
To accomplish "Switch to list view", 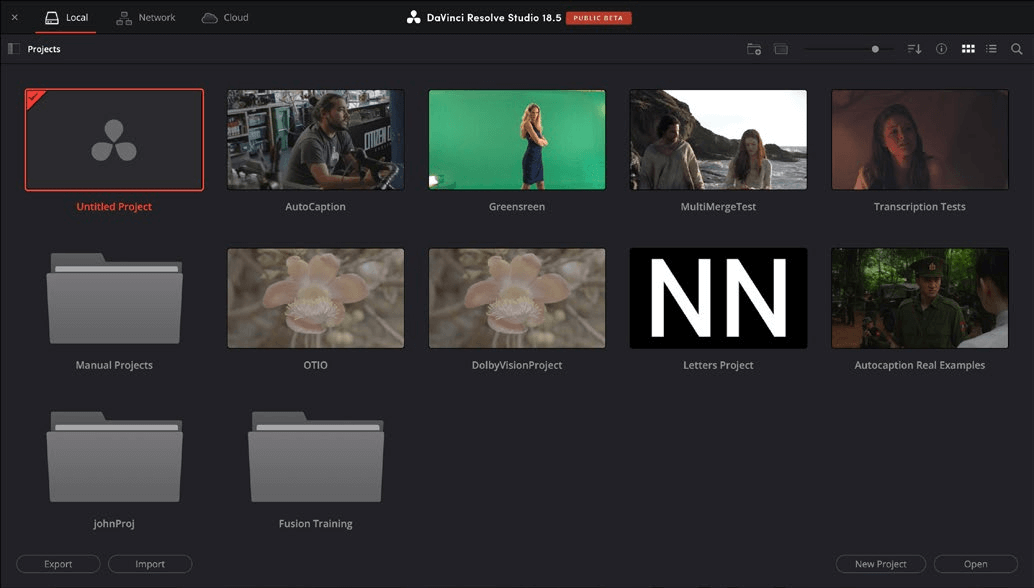I will click(991, 49).
